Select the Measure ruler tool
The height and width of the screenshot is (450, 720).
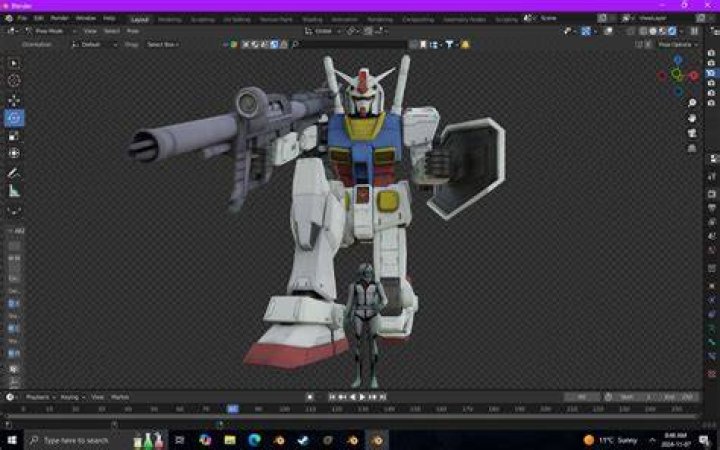pos(14,191)
